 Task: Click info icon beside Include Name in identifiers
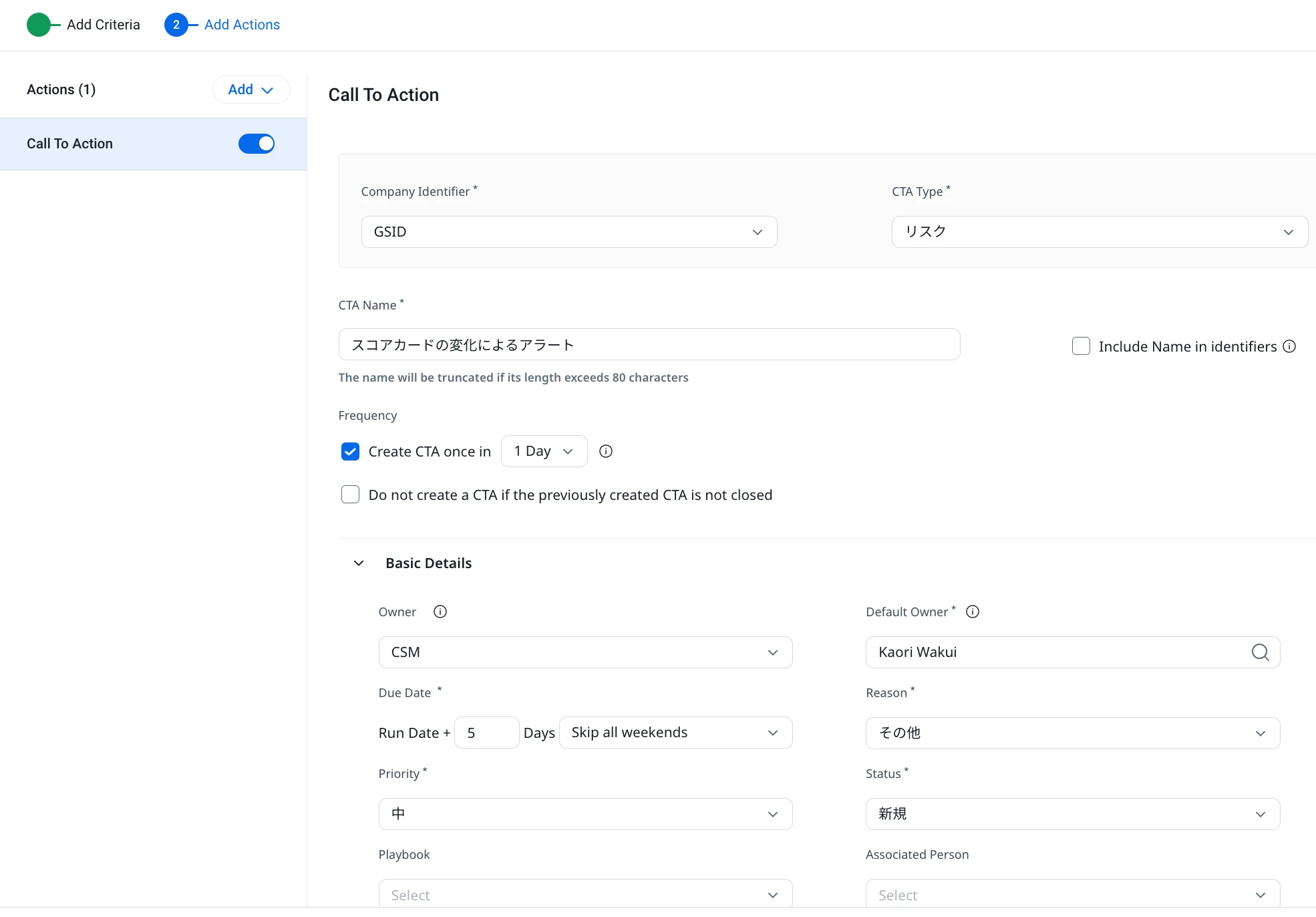click(1289, 346)
